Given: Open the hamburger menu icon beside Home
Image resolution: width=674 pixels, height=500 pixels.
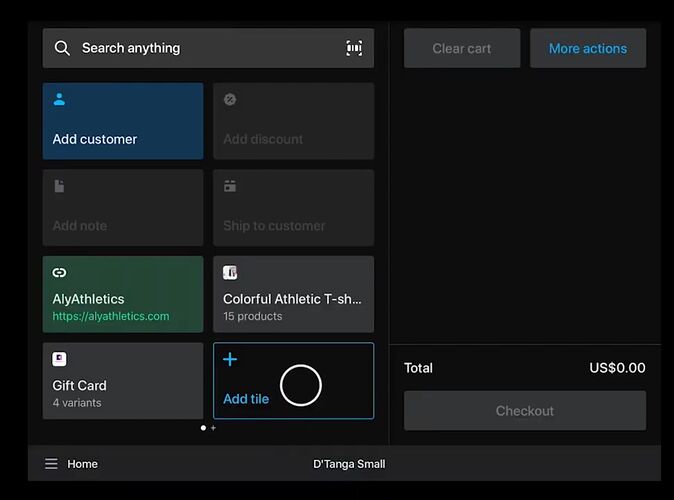Looking at the screenshot, I should point(51,463).
